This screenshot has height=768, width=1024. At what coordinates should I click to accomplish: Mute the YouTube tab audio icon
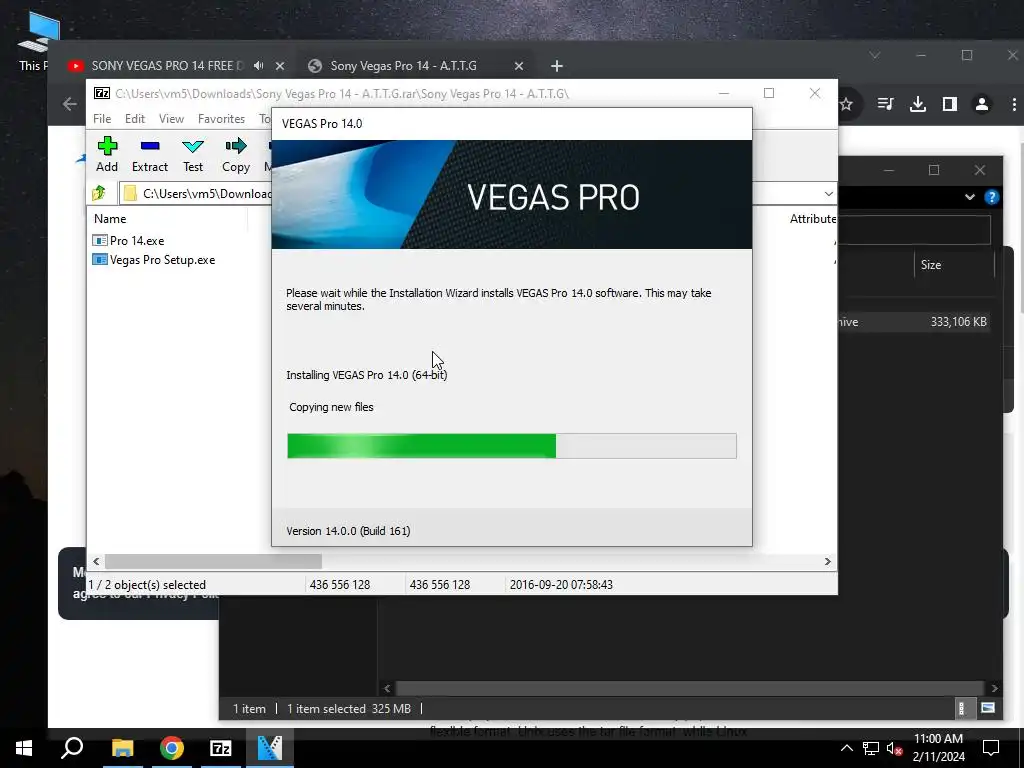coord(259,65)
